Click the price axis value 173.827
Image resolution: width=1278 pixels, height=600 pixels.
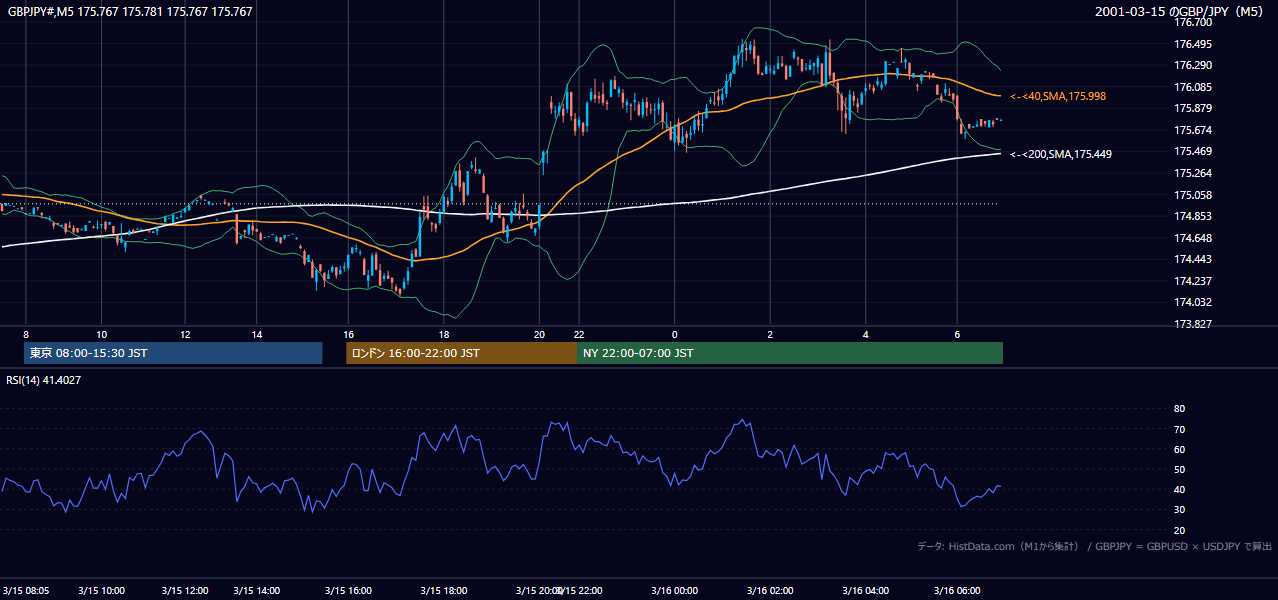[x=1193, y=324]
